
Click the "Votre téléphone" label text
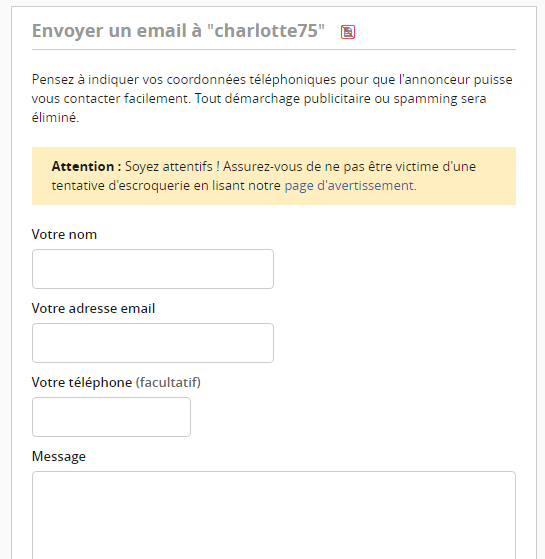tap(82, 382)
